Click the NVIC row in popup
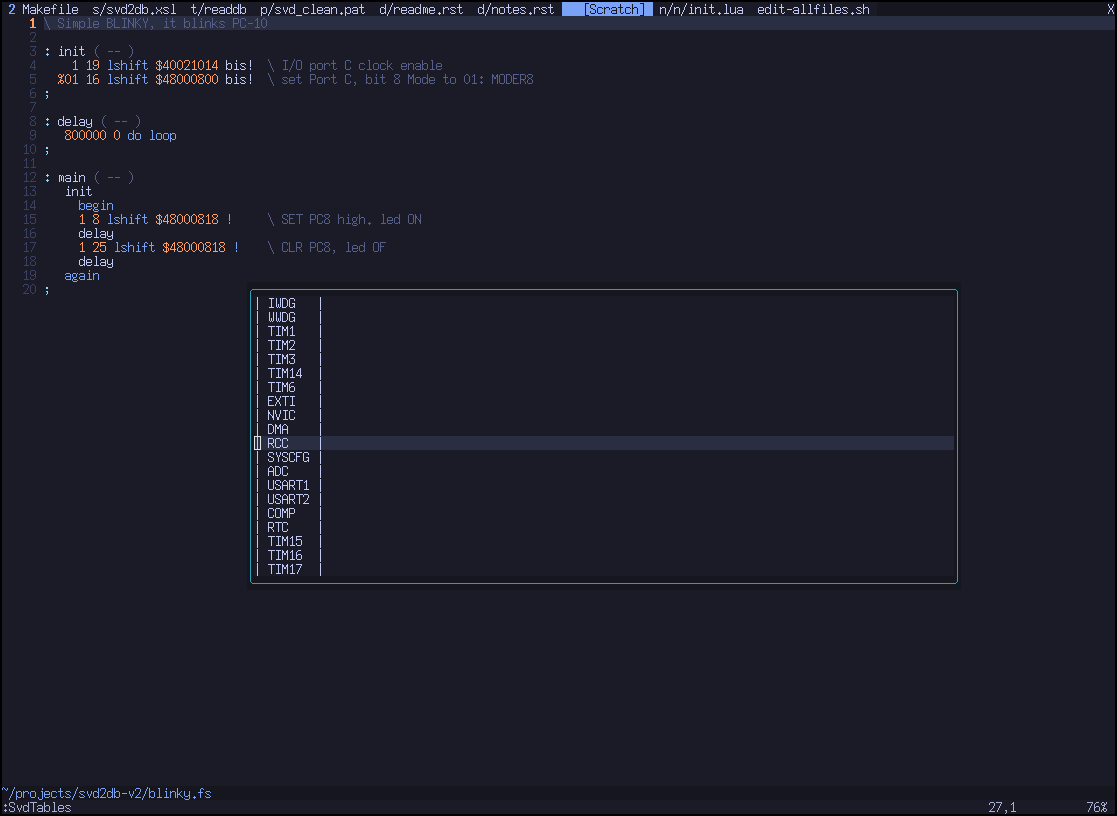This screenshot has height=816, width=1117. coord(281,415)
